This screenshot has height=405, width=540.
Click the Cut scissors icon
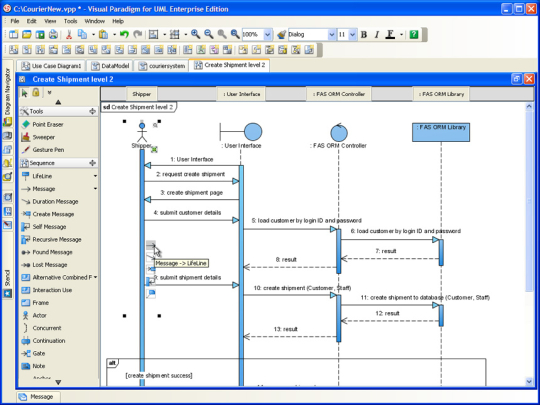69,34
